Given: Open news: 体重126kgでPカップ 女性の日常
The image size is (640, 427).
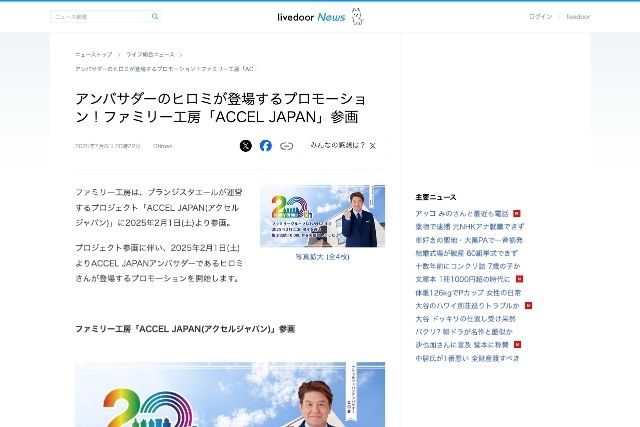Looking at the screenshot, I should [x=468, y=293].
